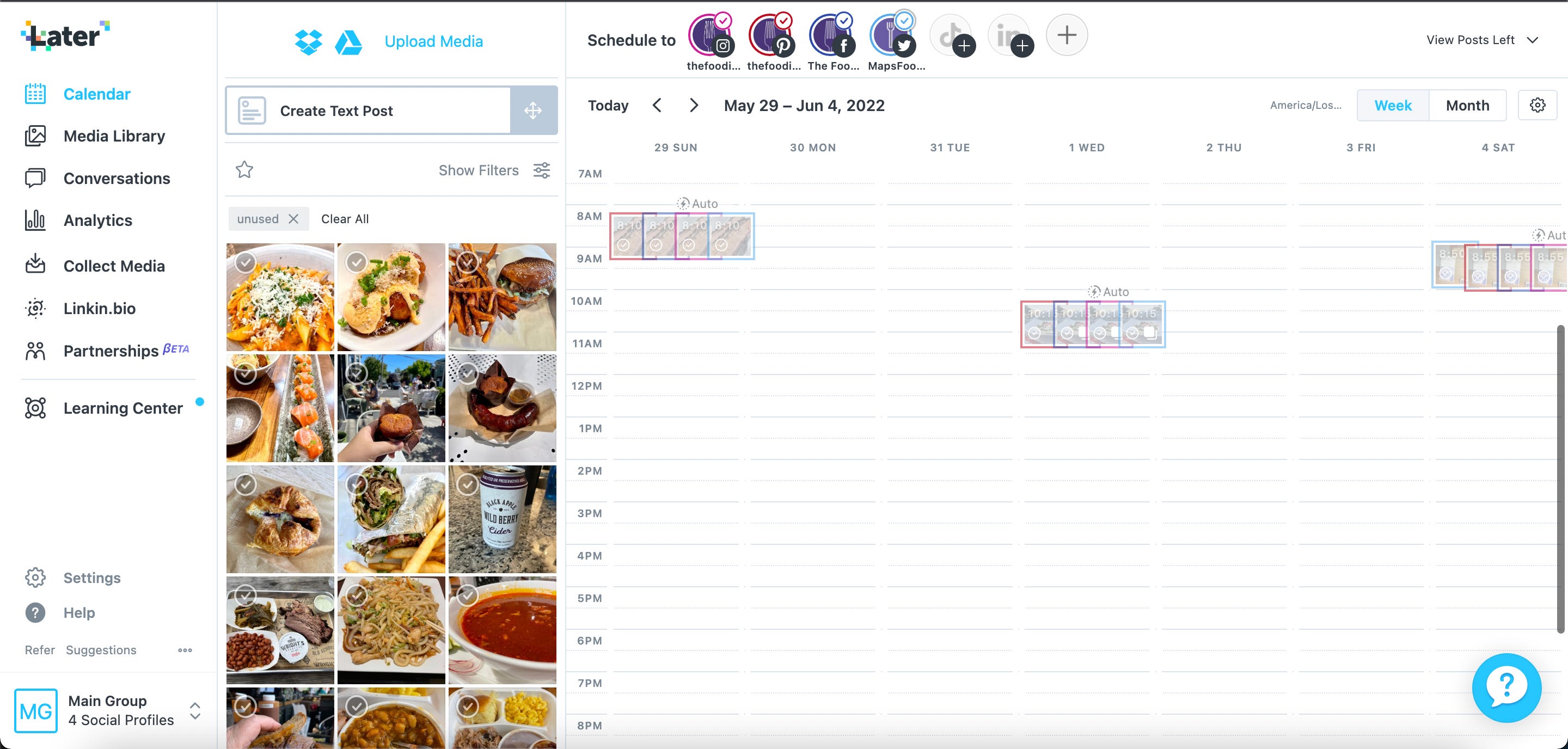Open the sausage and muffin thumbnail
Image resolution: width=1568 pixels, height=749 pixels.
[502, 408]
